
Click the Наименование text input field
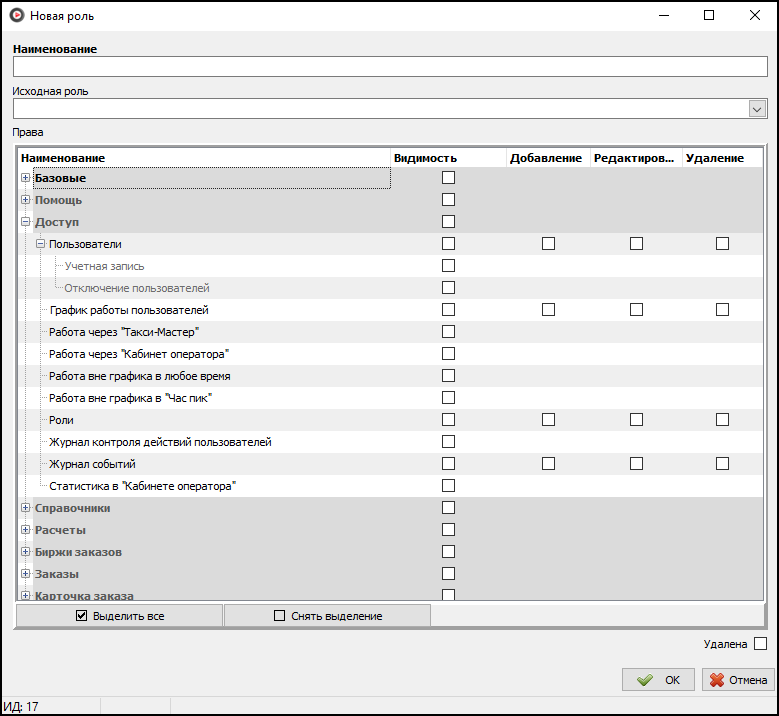[389, 67]
